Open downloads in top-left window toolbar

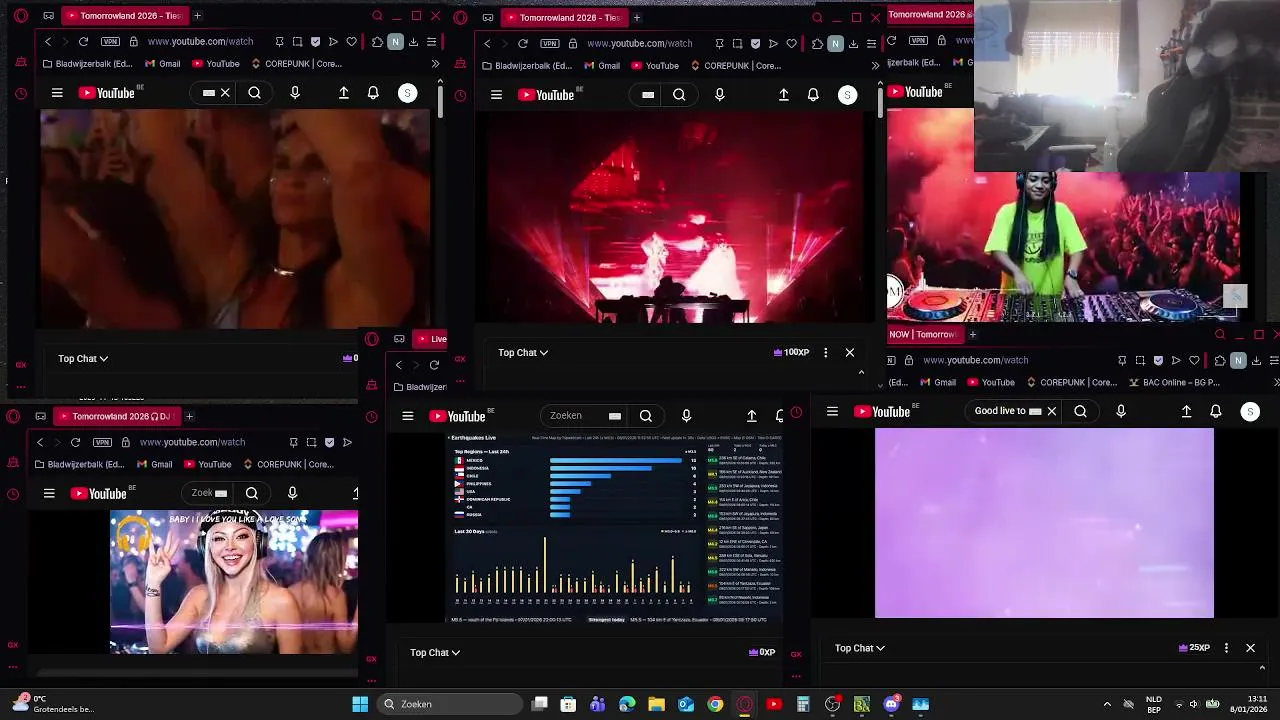[413, 42]
